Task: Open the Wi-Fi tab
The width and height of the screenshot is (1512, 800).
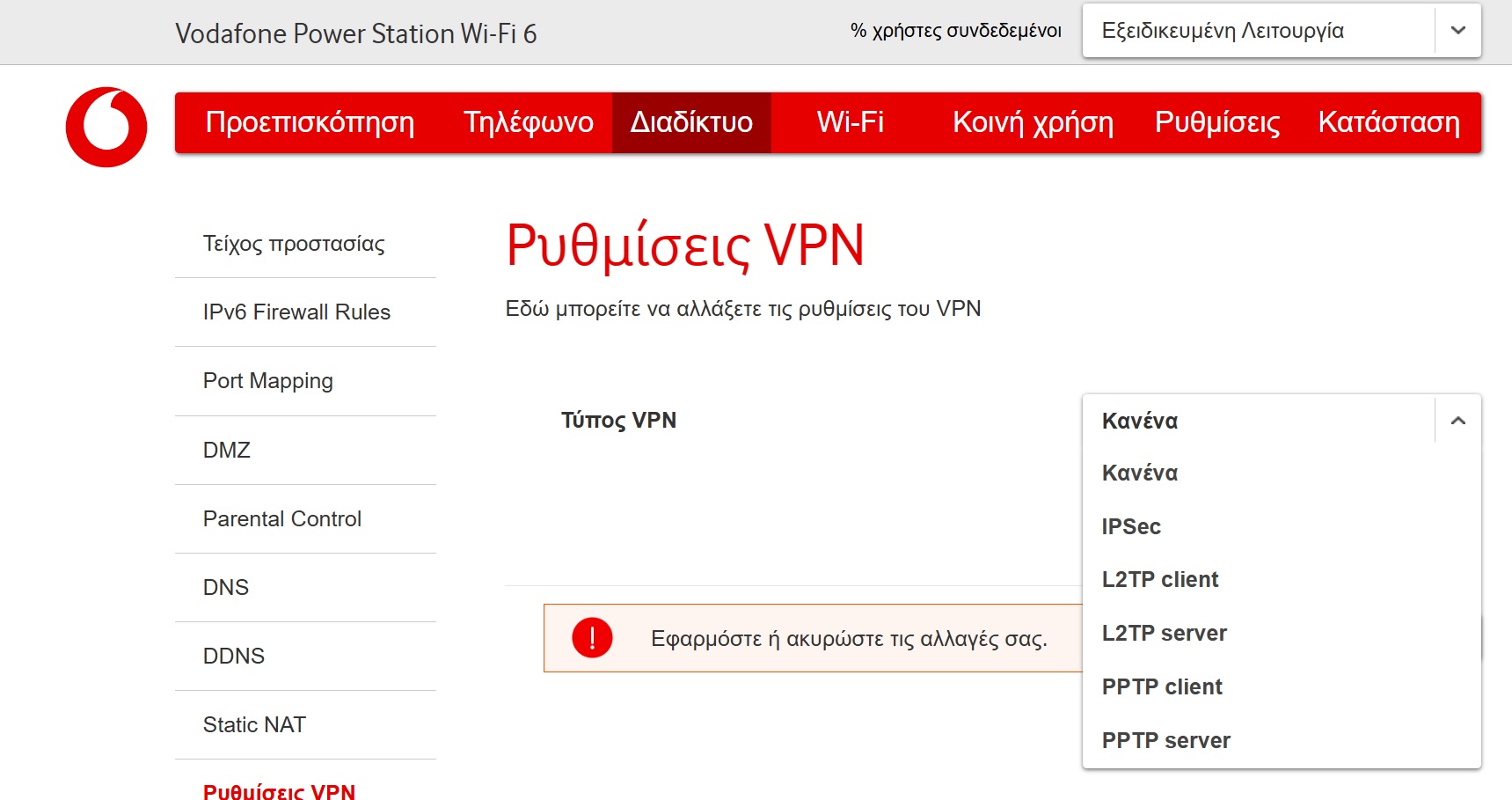Action: coord(850,122)
